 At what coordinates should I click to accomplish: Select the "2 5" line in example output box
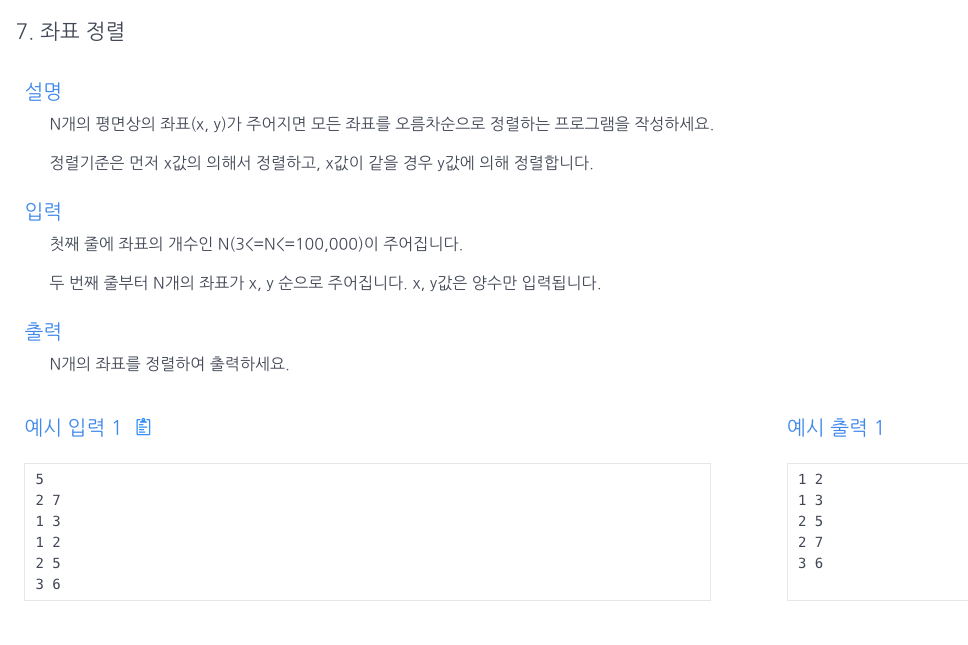click(x=810, y=521)
